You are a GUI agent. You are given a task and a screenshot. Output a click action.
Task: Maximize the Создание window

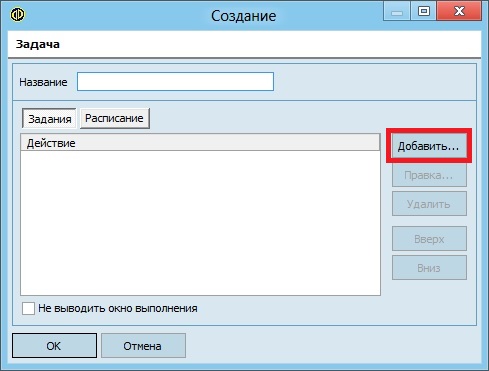424,11
